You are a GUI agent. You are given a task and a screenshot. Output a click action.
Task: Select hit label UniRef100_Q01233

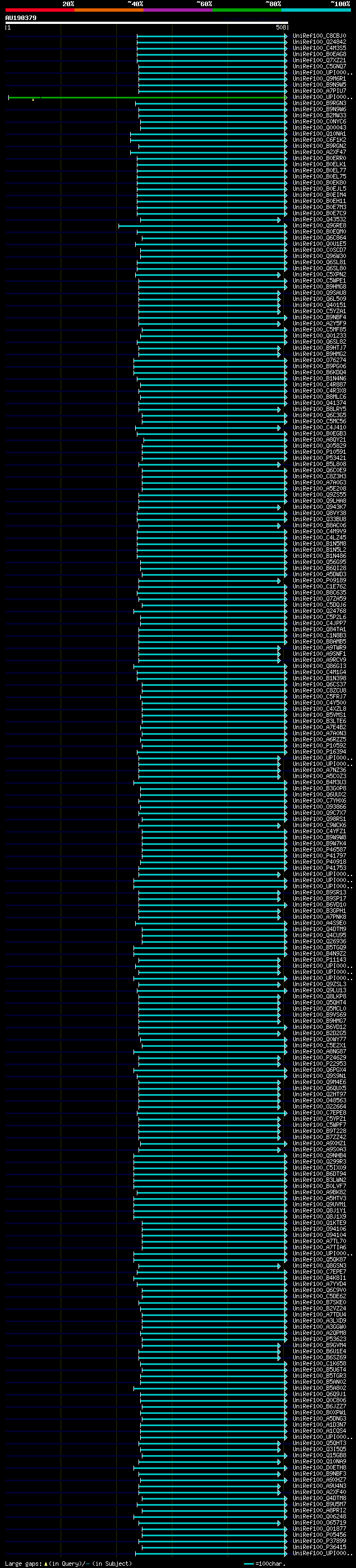click(319, 336)
